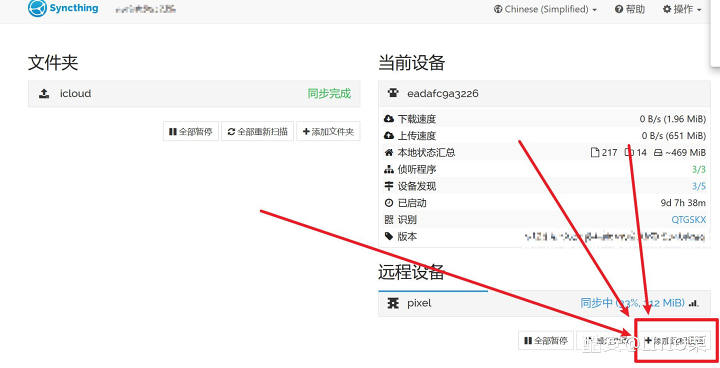This screenshot has width=720, height=368.
Task: Click the 全部暂停 button under folders
Action: [191, 132]
